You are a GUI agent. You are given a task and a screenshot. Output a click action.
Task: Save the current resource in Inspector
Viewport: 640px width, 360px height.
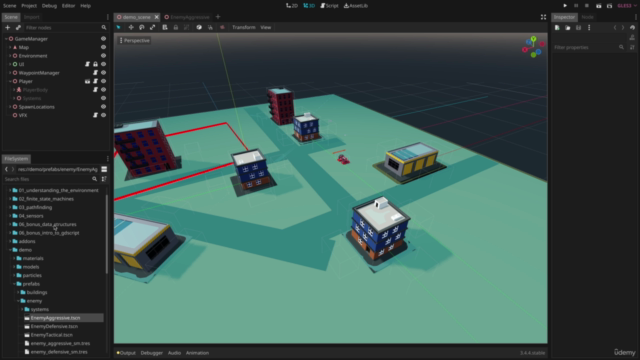click(578, 28)
